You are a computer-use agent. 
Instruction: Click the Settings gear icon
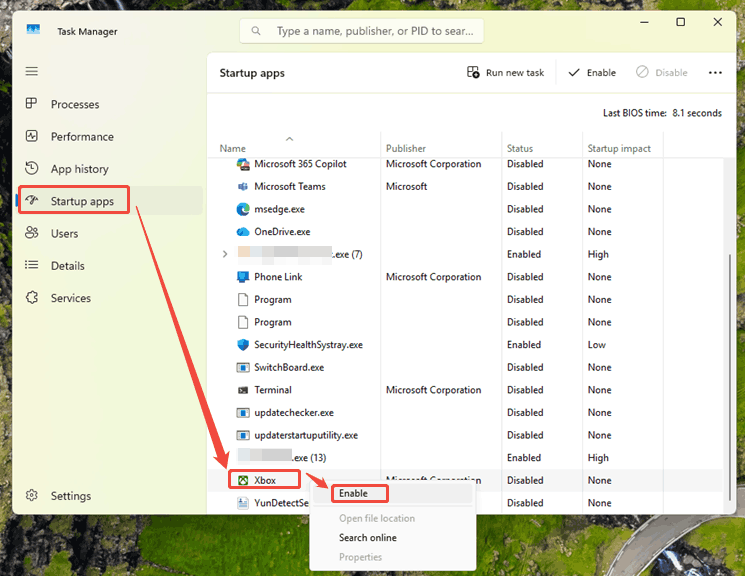[x=31, y=495]
